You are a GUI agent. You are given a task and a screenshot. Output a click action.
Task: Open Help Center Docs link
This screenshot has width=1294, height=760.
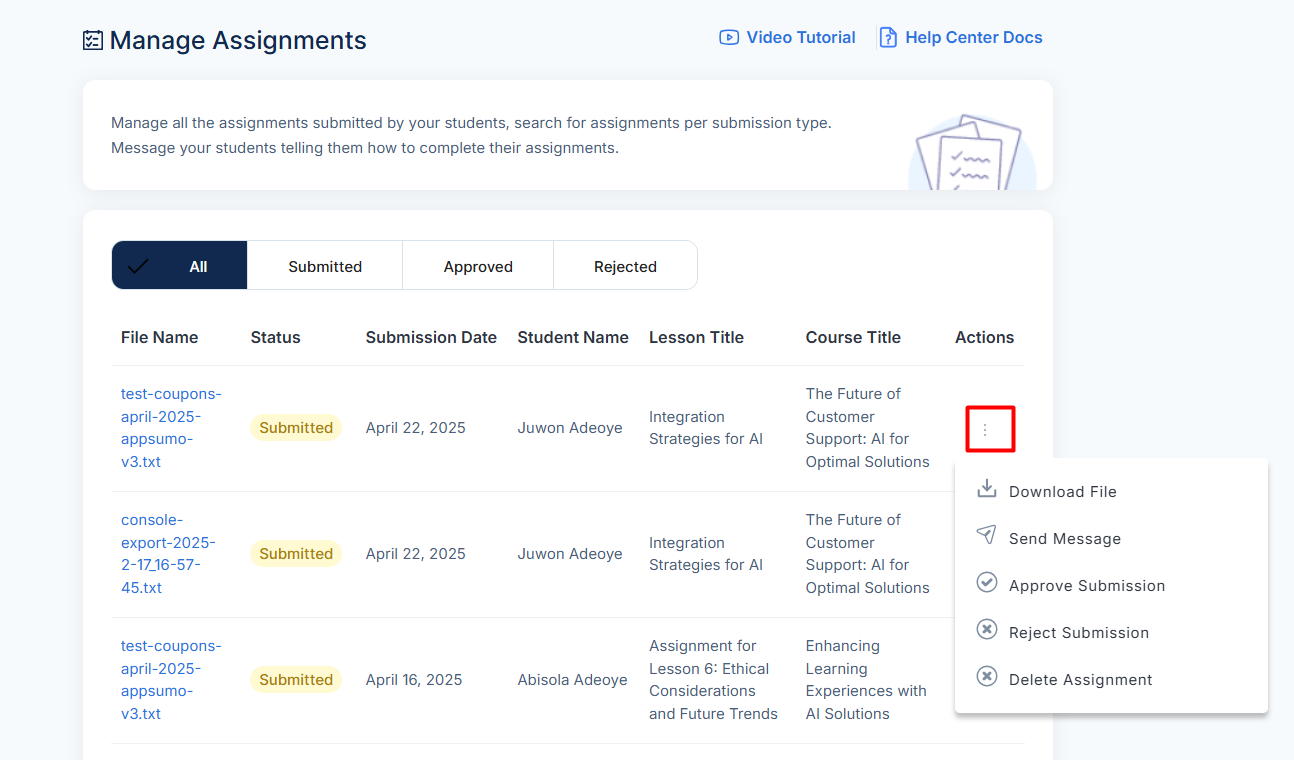tap(960, 37)
